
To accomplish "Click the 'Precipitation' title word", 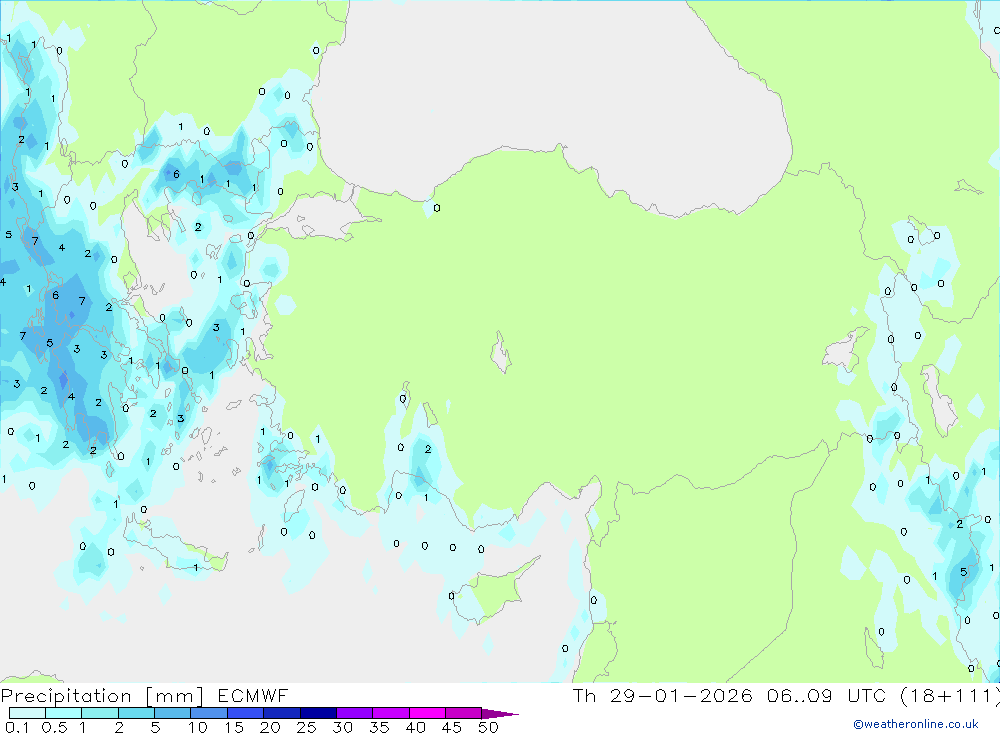I will tap(66, 696).
